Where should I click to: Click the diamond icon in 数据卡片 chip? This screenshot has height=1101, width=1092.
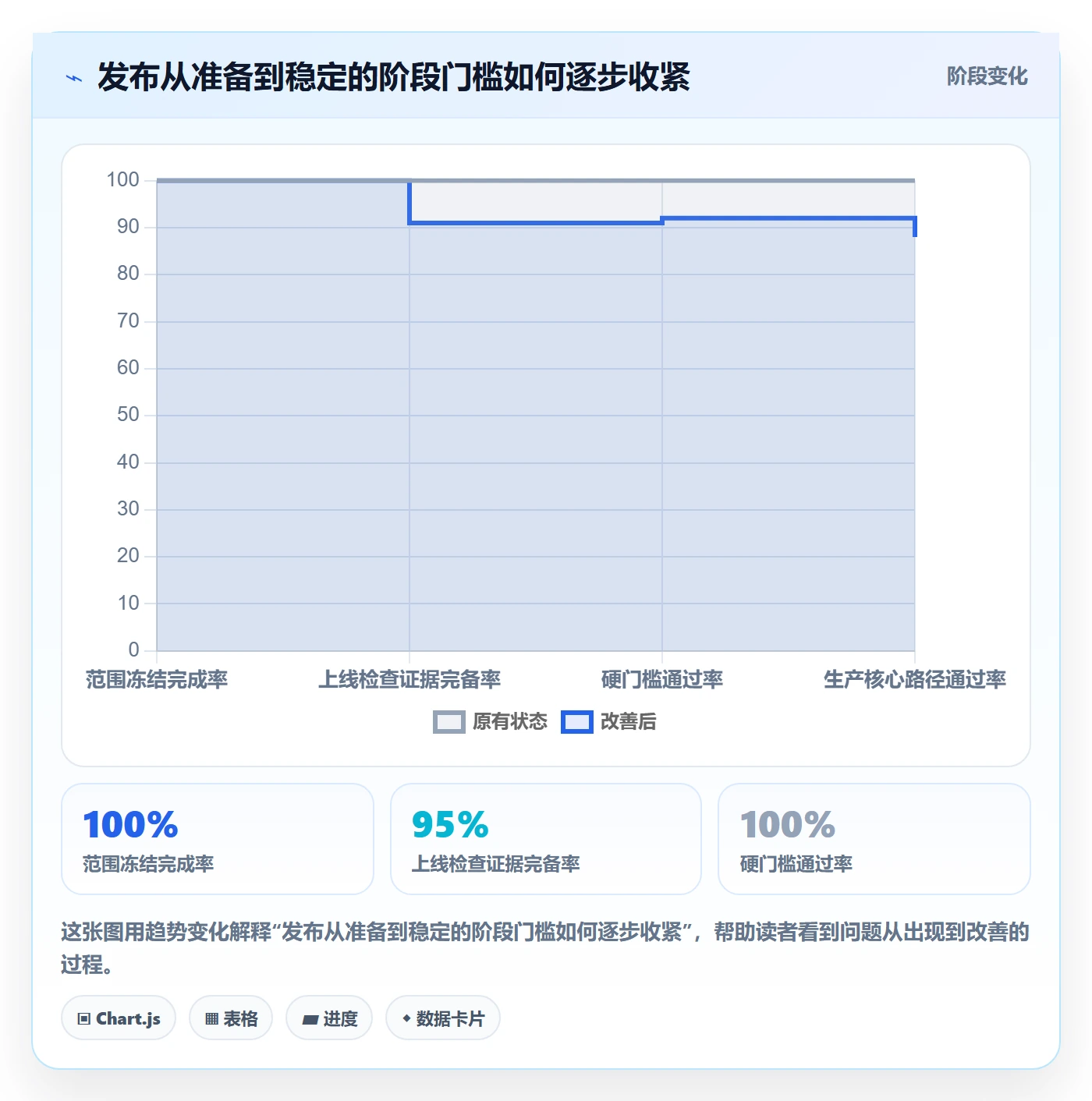(x=406, y=1018)
